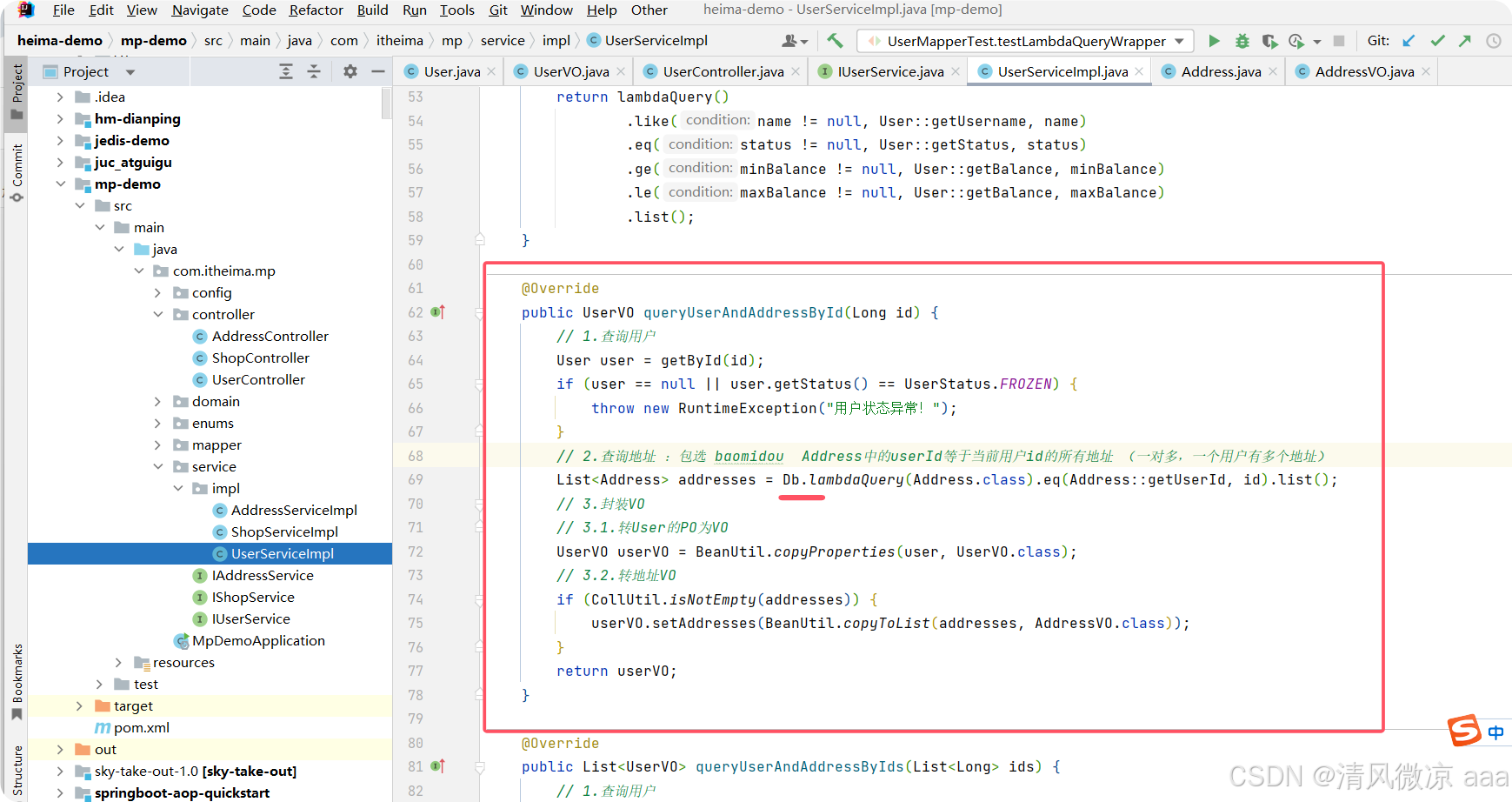Open Project panel settings gear
Image resolution: width=1512 pixels, height=802 pixels.
click(x=350, y=71)
